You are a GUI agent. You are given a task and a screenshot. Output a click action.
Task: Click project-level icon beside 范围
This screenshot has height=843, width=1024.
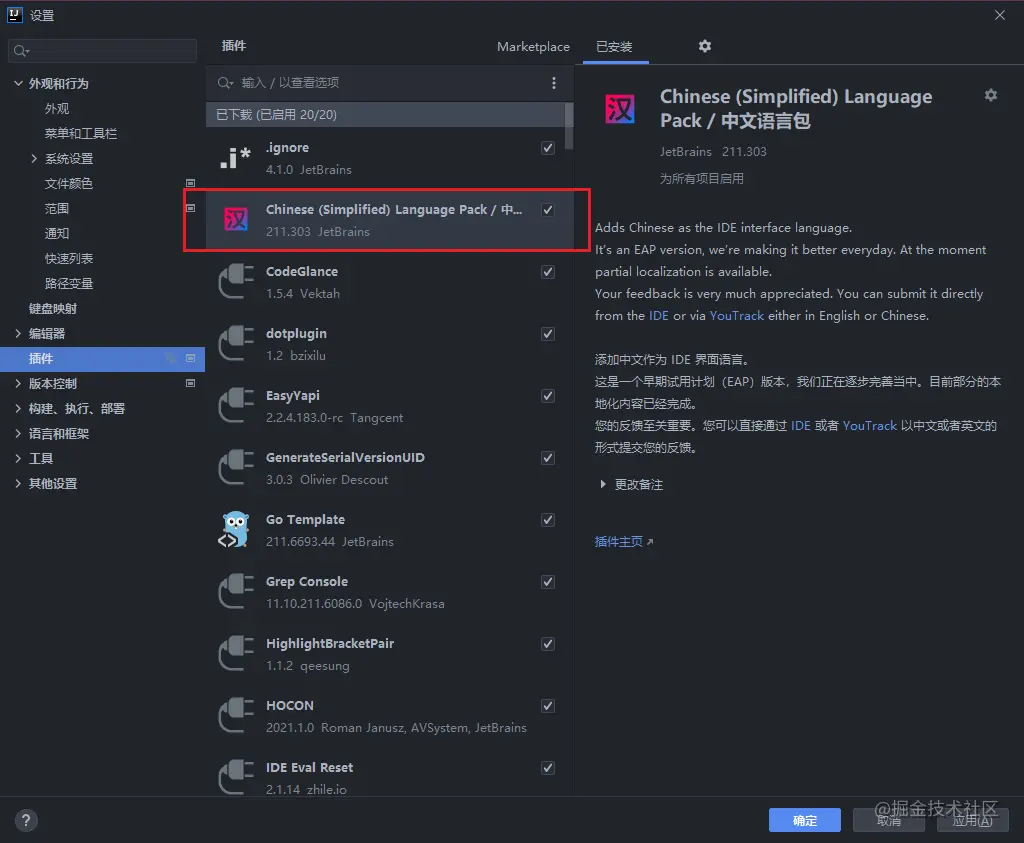191,208
